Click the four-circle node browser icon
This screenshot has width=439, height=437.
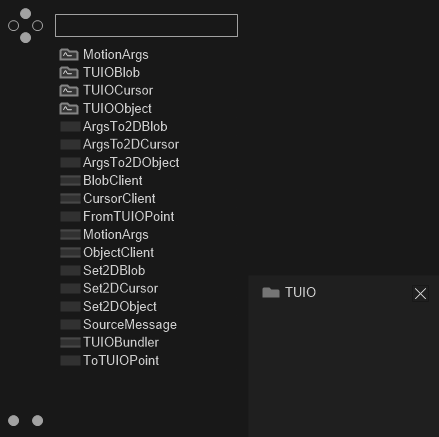point(25,26)
